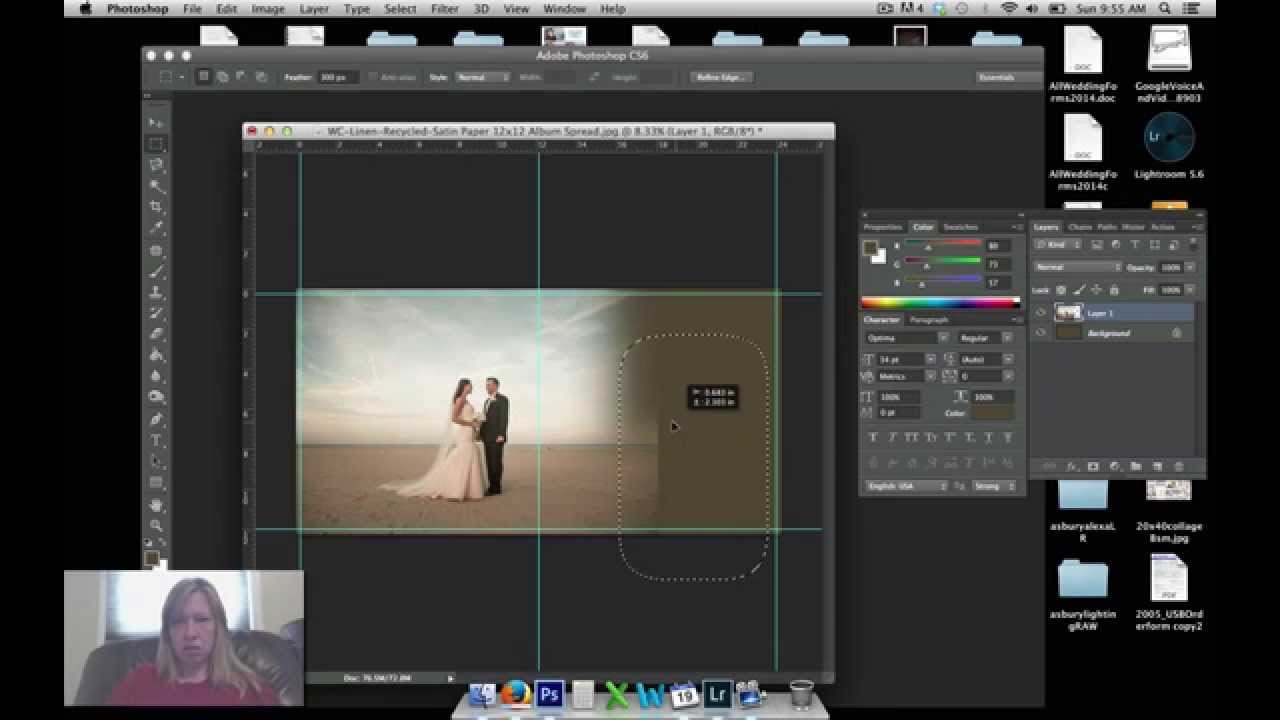
Task: Select the Hand tool
Action: tap(156, 504)
